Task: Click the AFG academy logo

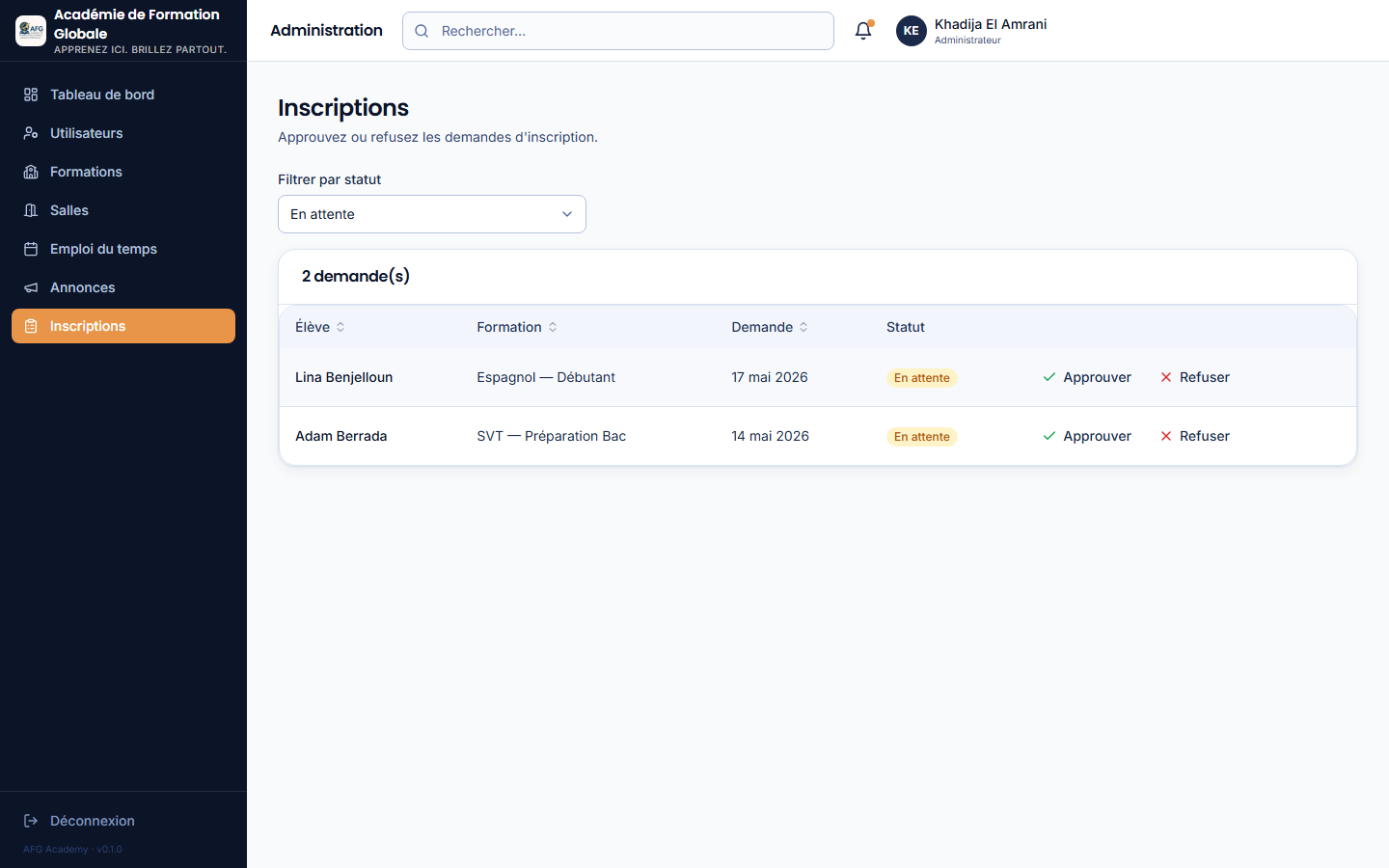Action: point(31,31)
